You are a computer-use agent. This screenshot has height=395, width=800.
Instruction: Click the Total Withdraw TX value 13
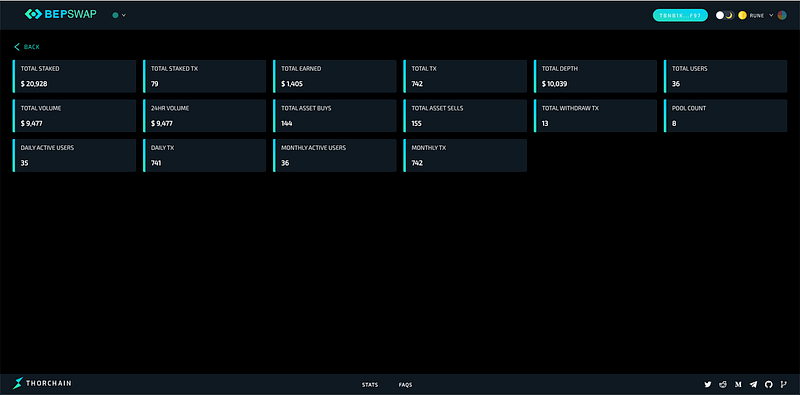click(545, 124)
